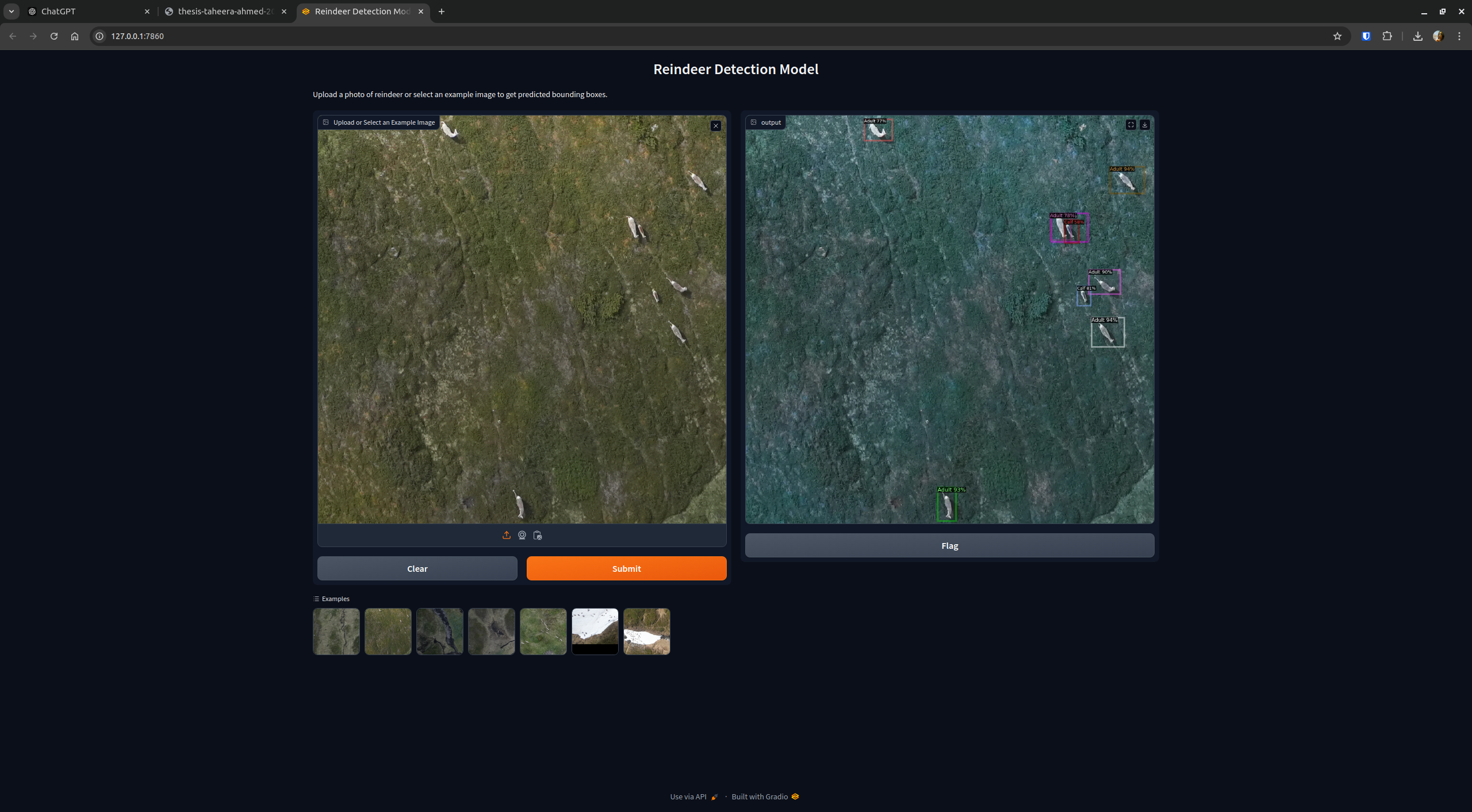Viewport: 1472px width, 812px height.
Task: Click the Clear button to reset input
Action: (417, 568)
